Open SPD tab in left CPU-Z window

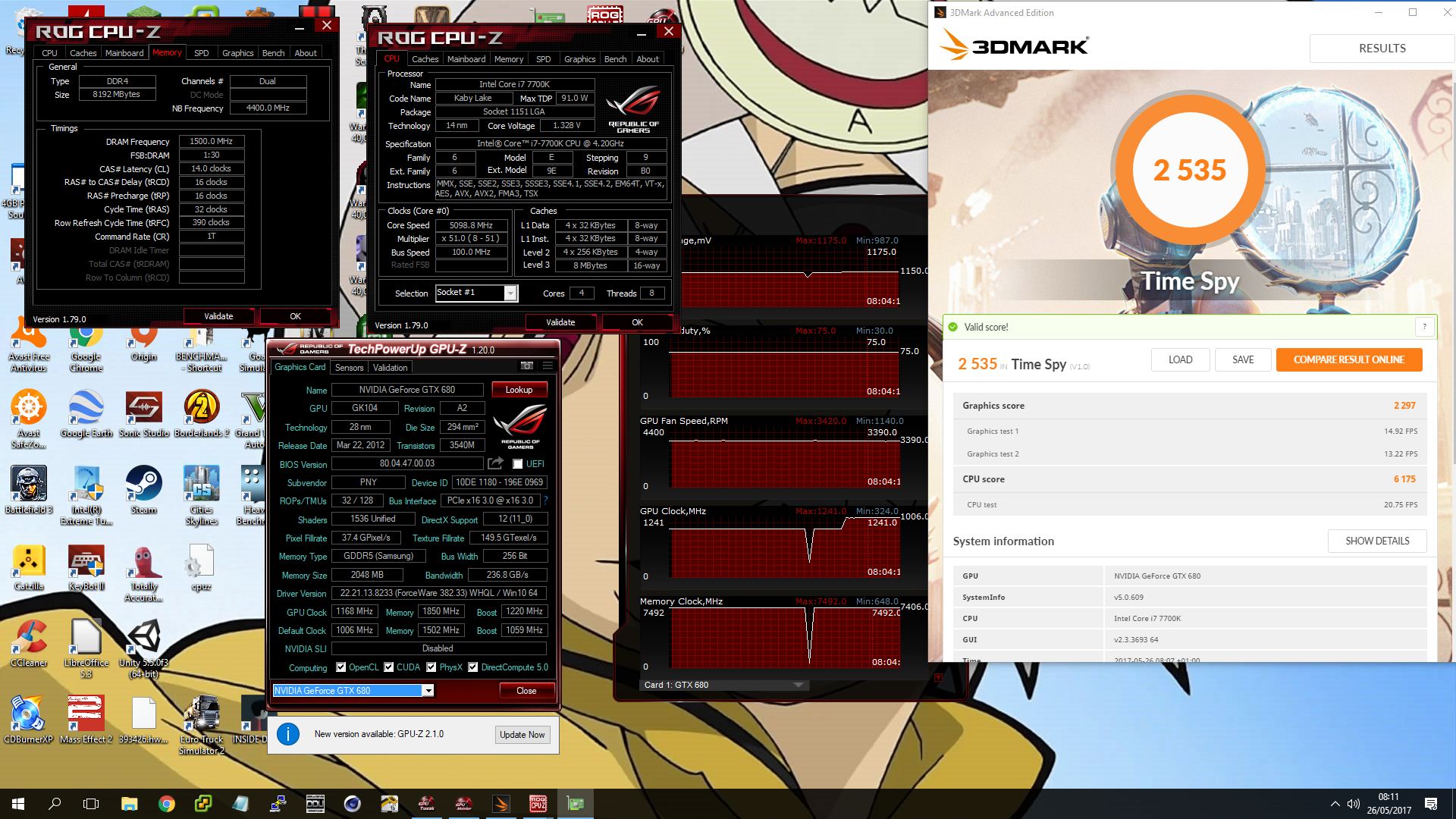(202, 53)
